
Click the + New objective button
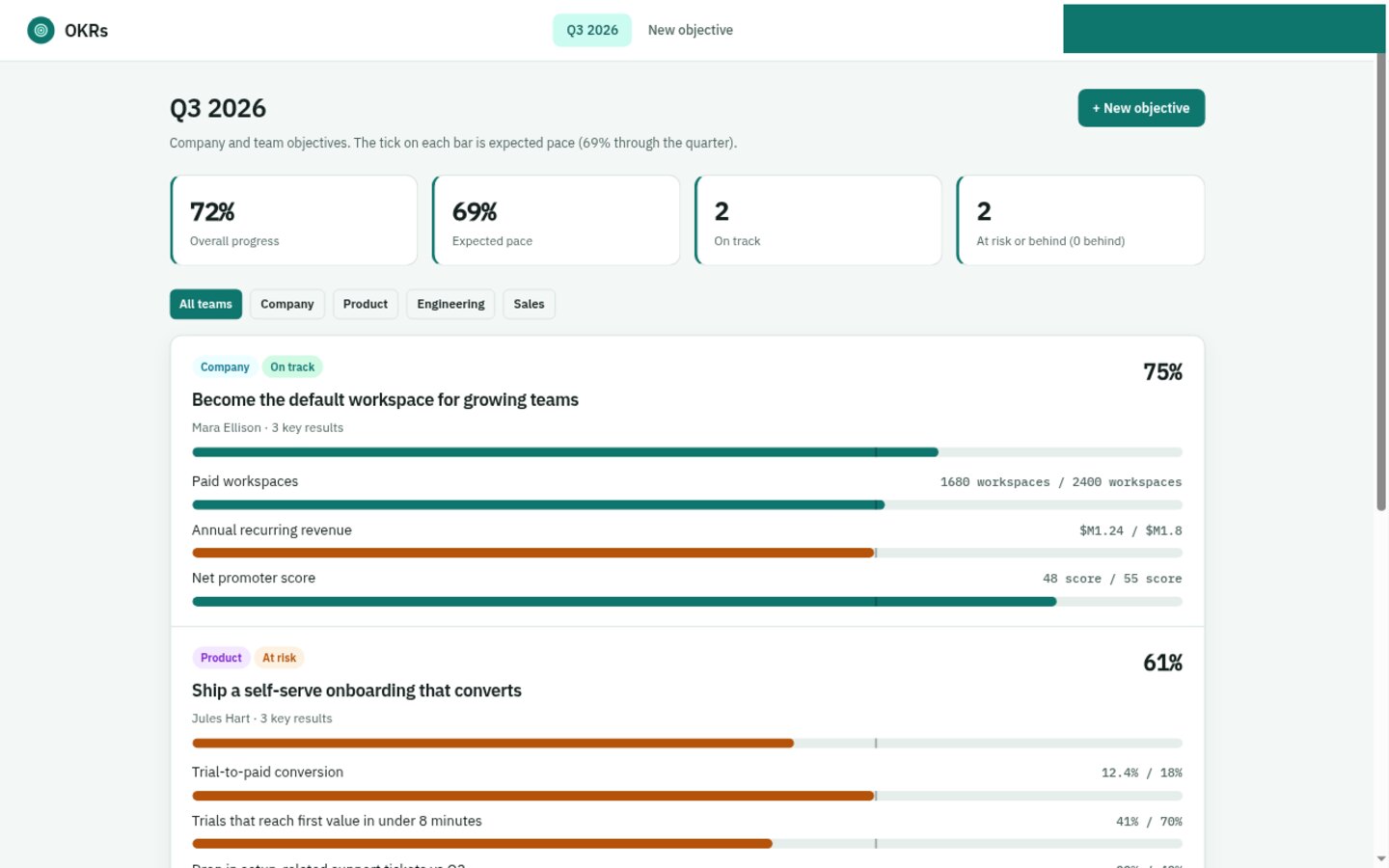point(1141,108)
